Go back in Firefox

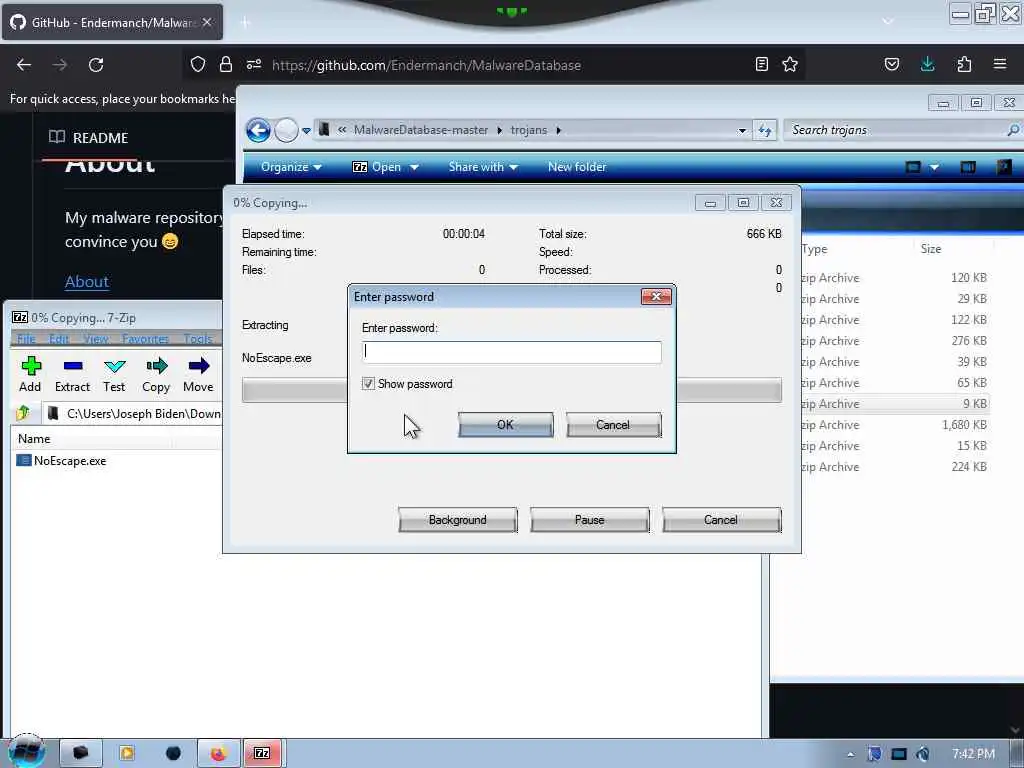click(x=24, y=65)
